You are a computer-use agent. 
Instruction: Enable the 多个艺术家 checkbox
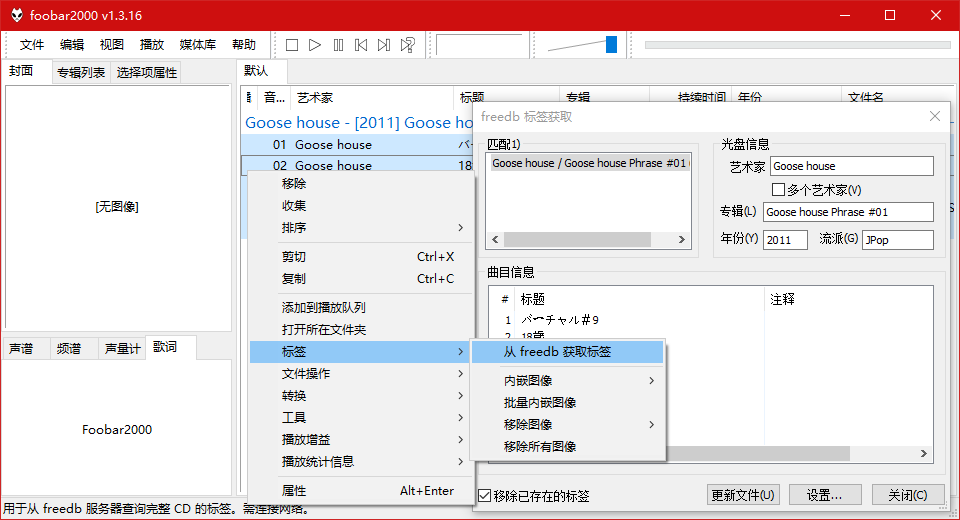[779, 189]
